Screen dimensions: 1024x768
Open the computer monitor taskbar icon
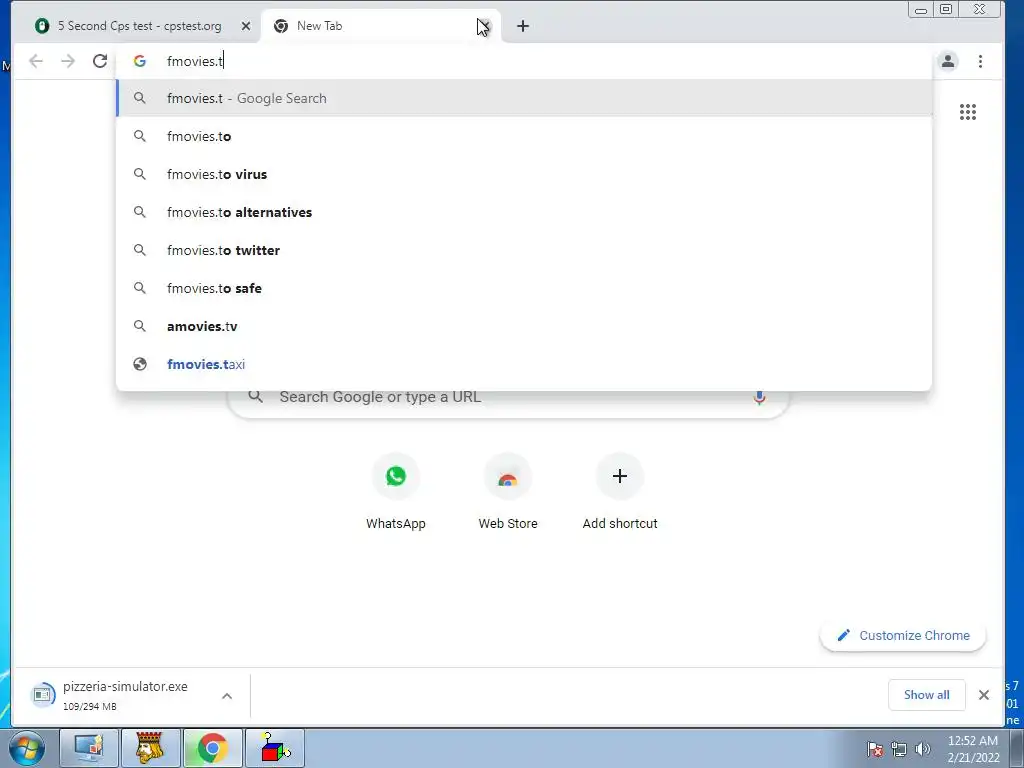pos(89,748)
